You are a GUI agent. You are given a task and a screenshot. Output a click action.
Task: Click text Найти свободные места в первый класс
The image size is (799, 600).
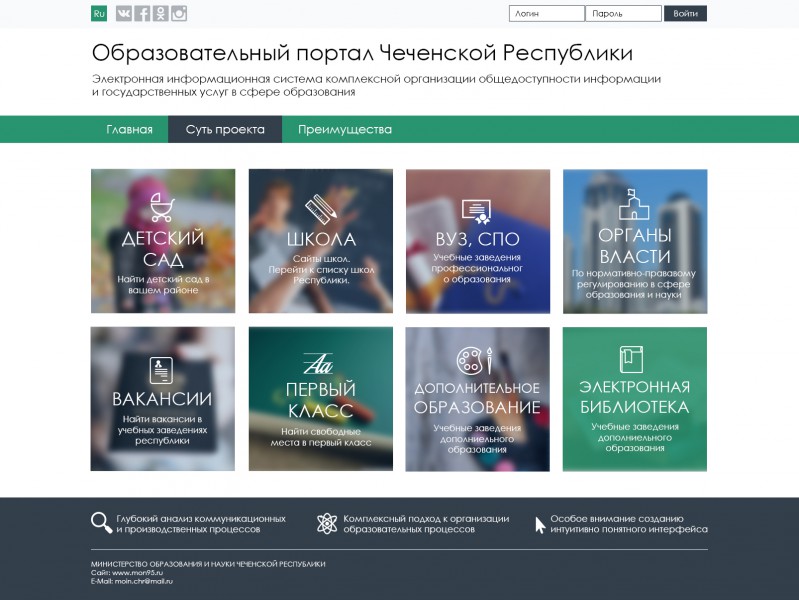tap(321, 437)
